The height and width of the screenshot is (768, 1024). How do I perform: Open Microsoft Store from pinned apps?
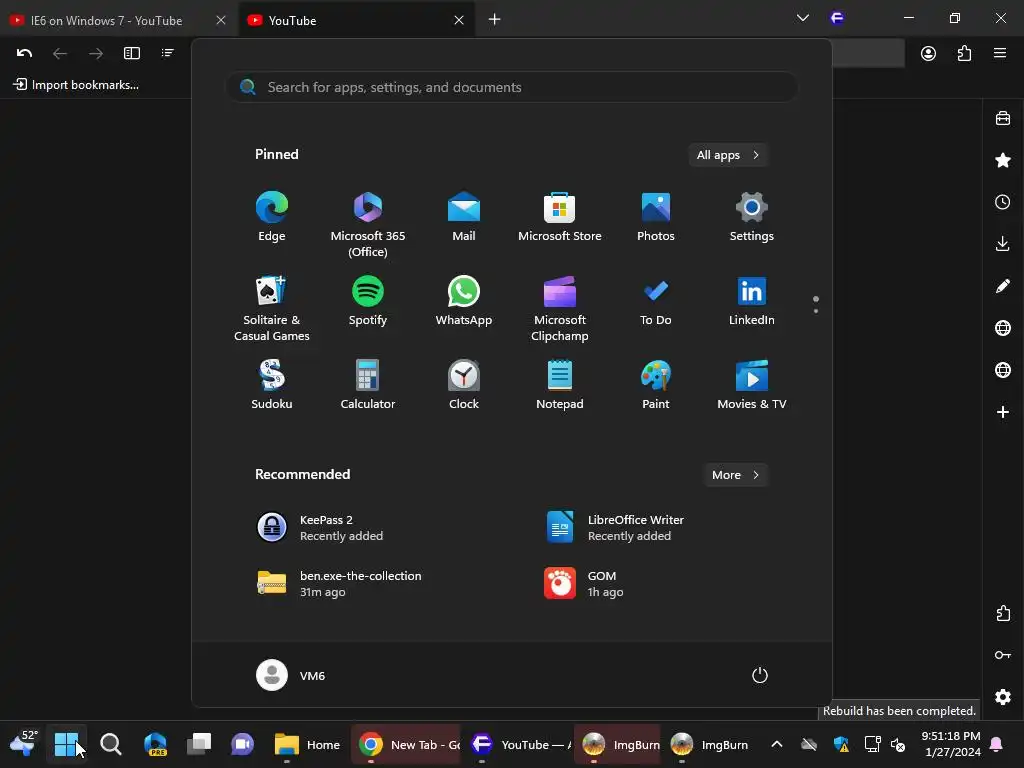[x=560, y=217]
